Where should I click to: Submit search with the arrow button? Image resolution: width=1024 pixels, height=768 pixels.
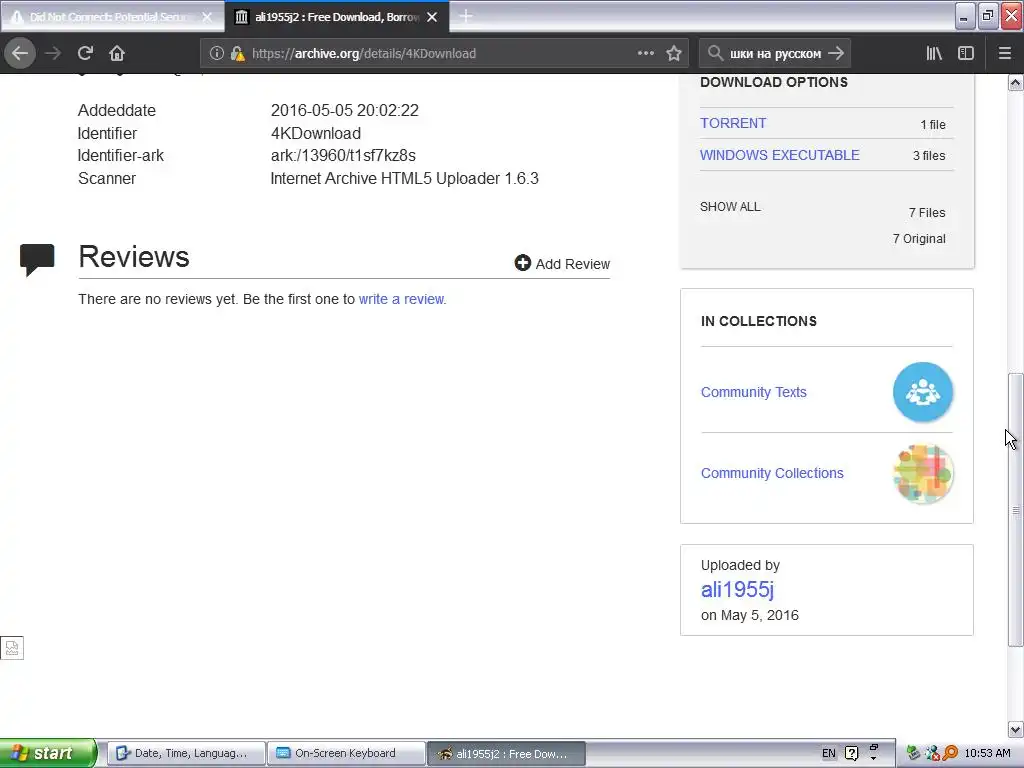[x=836, y=54]
